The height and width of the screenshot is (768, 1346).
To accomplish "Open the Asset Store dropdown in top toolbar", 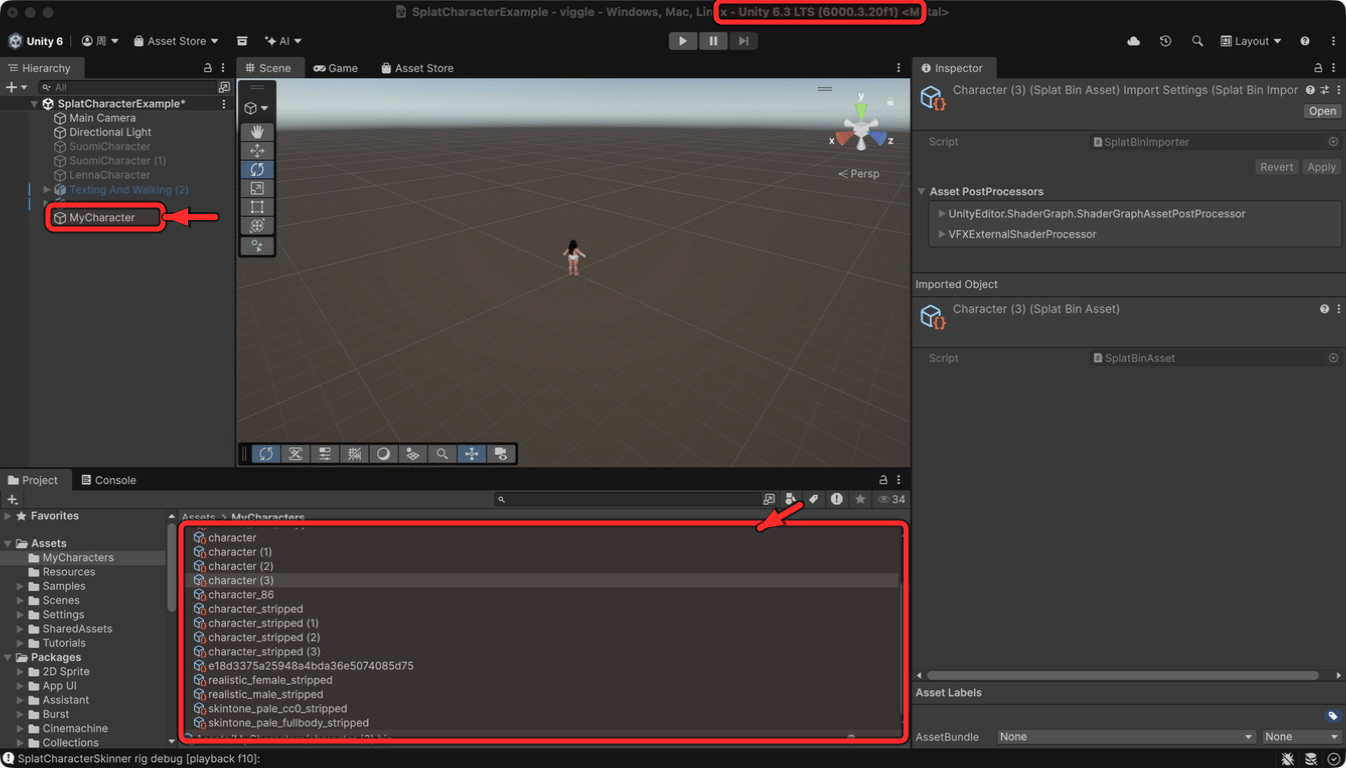I will point(176,41).
